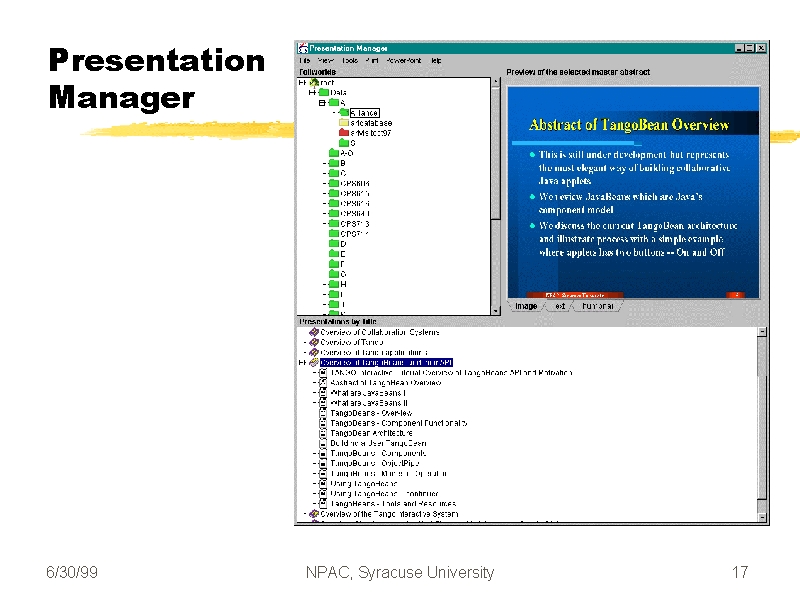Click the green Data folder icon
This screenshot has height=600, width=800.
324,92
